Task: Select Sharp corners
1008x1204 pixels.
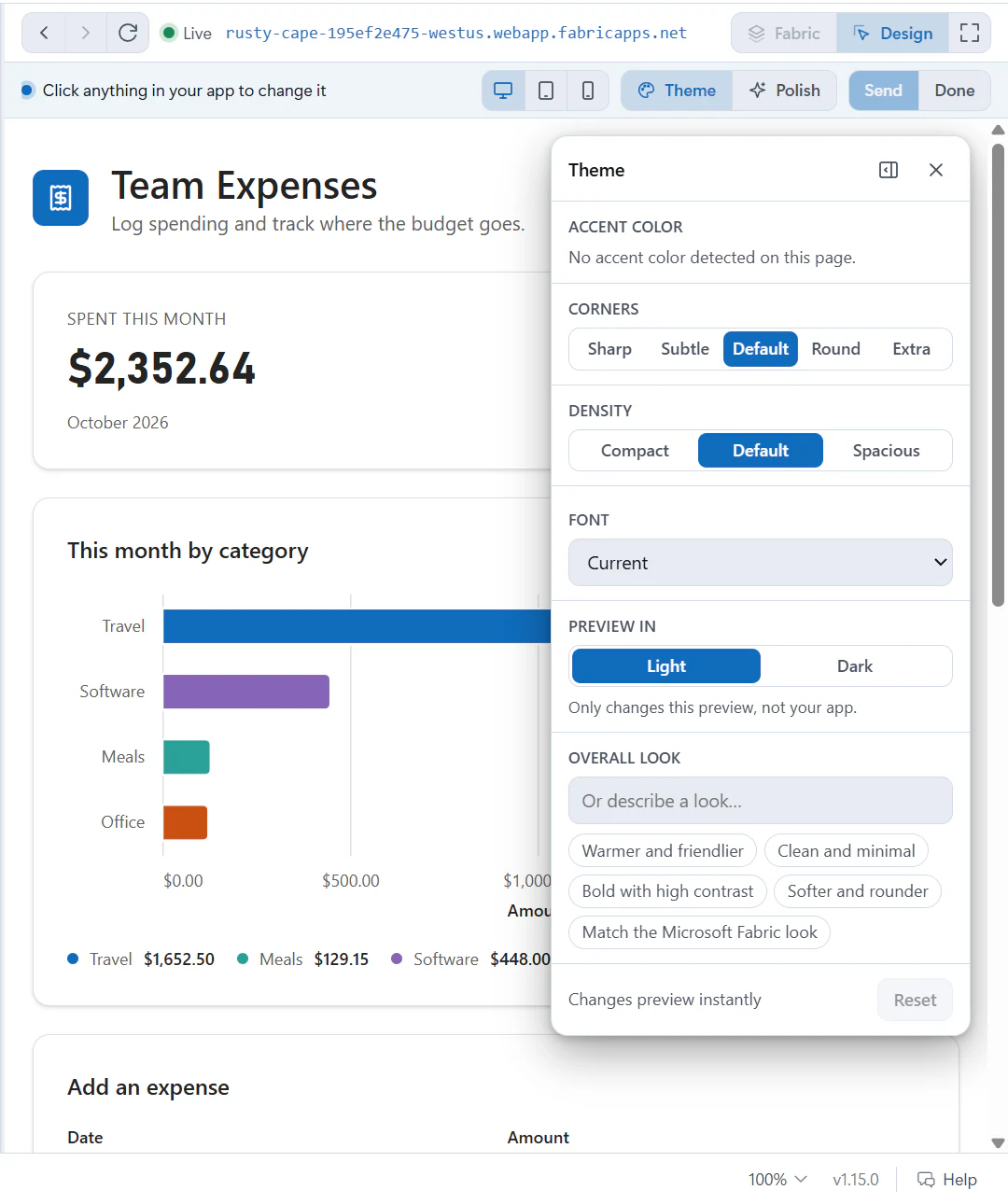Action: point(609,349)
